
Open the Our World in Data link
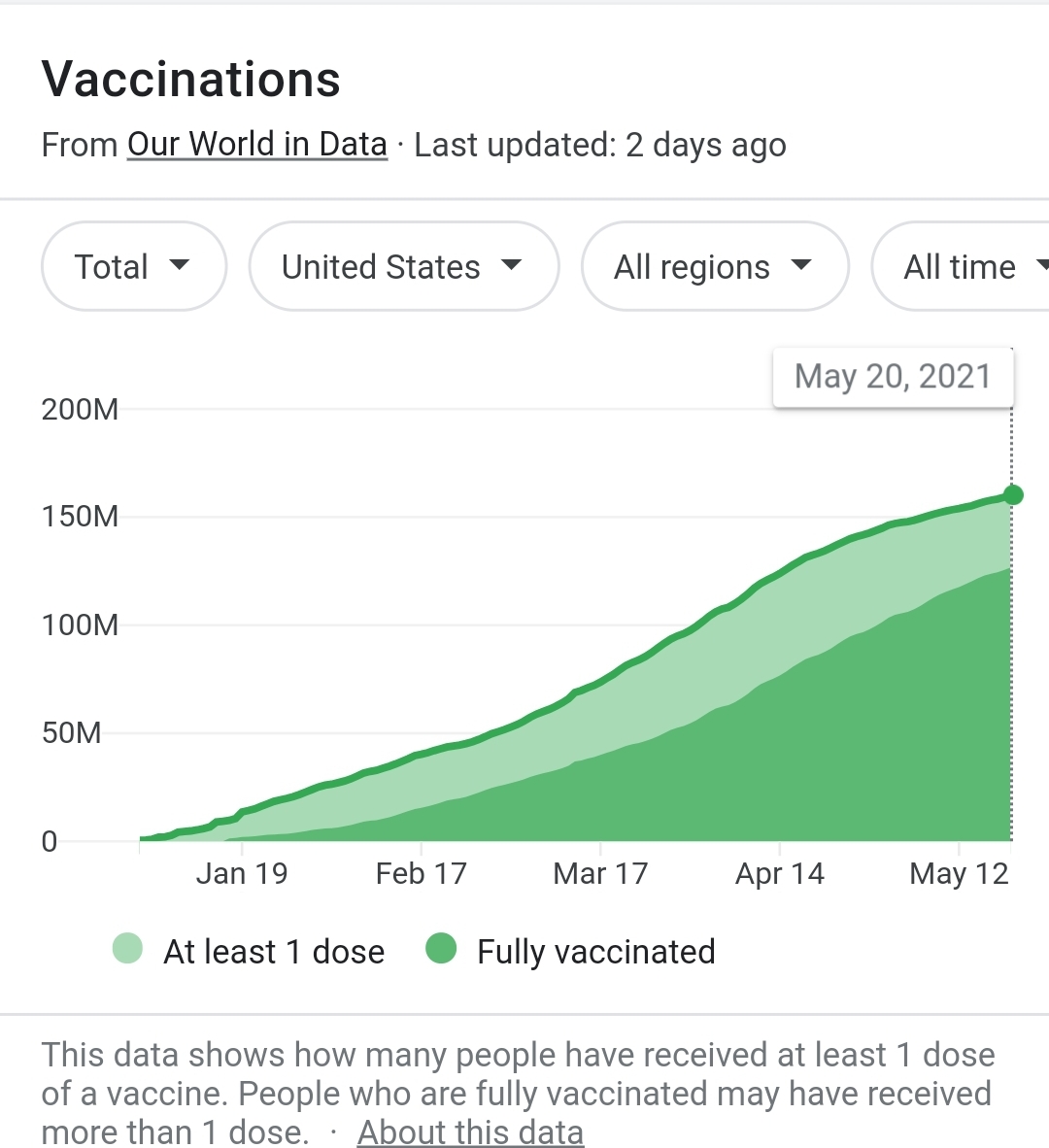[x=257, y=145]
